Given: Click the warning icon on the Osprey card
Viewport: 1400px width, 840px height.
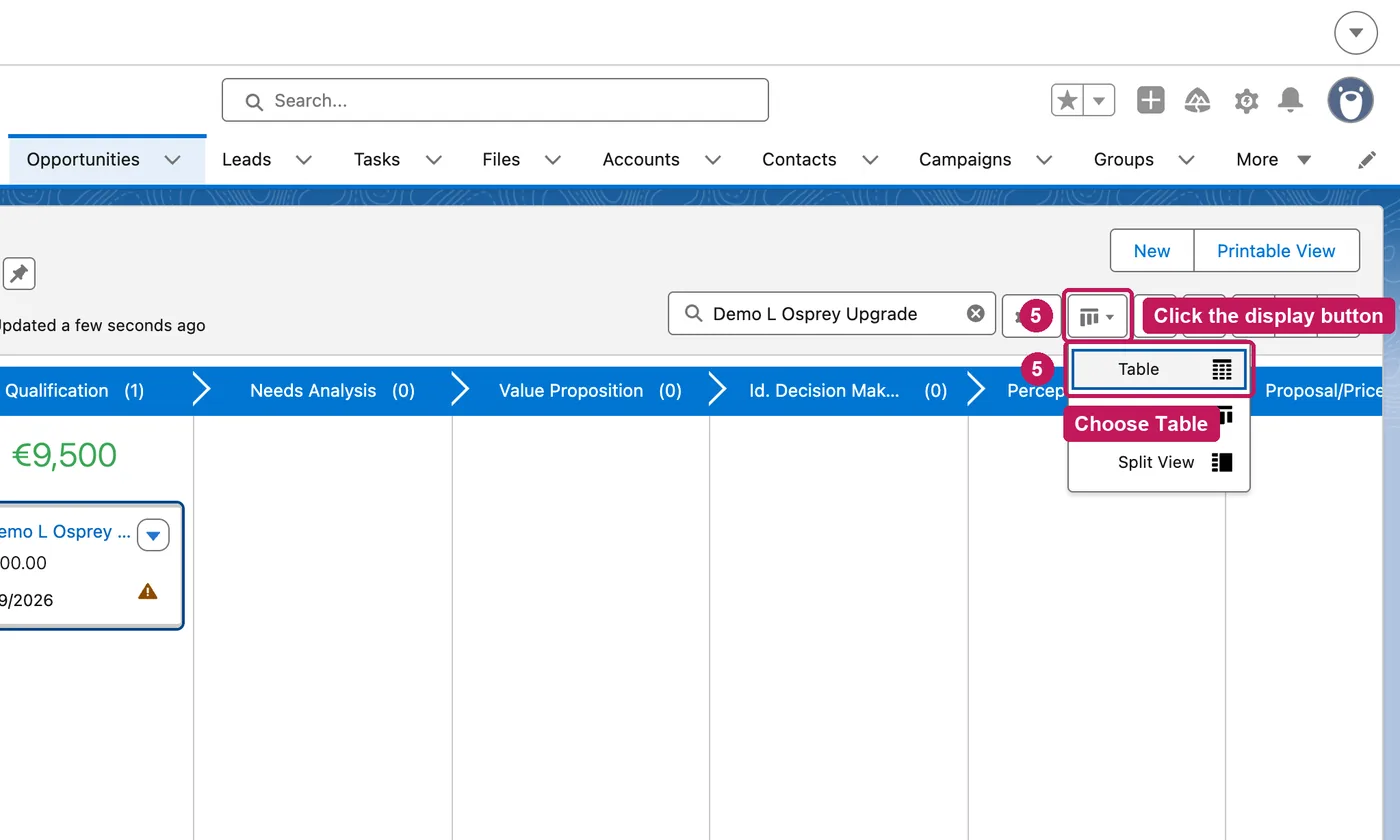Looking at the screenshot, I should point(148,591).
